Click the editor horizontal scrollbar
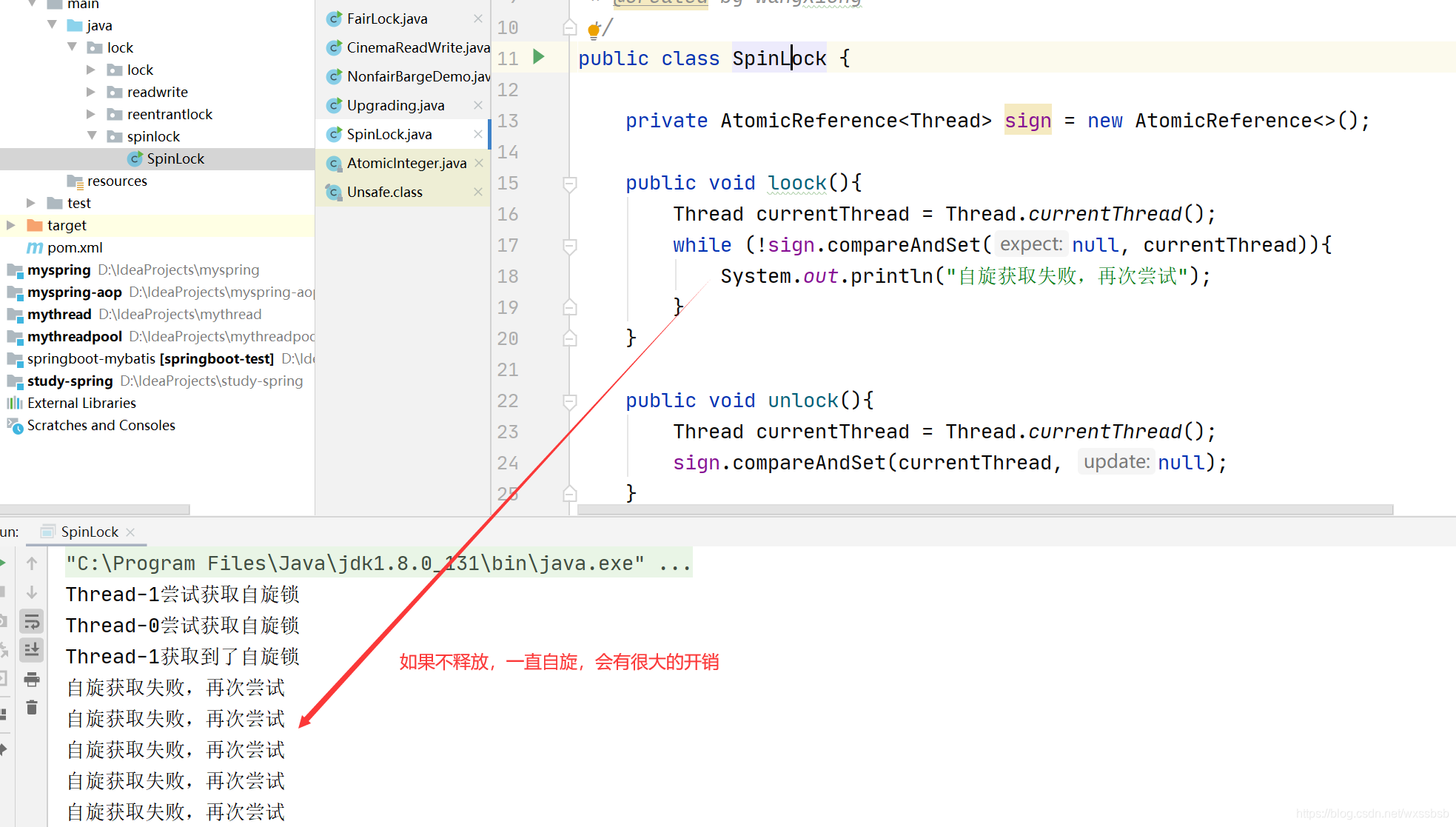The image size is (1456, 827). [984, 509]
